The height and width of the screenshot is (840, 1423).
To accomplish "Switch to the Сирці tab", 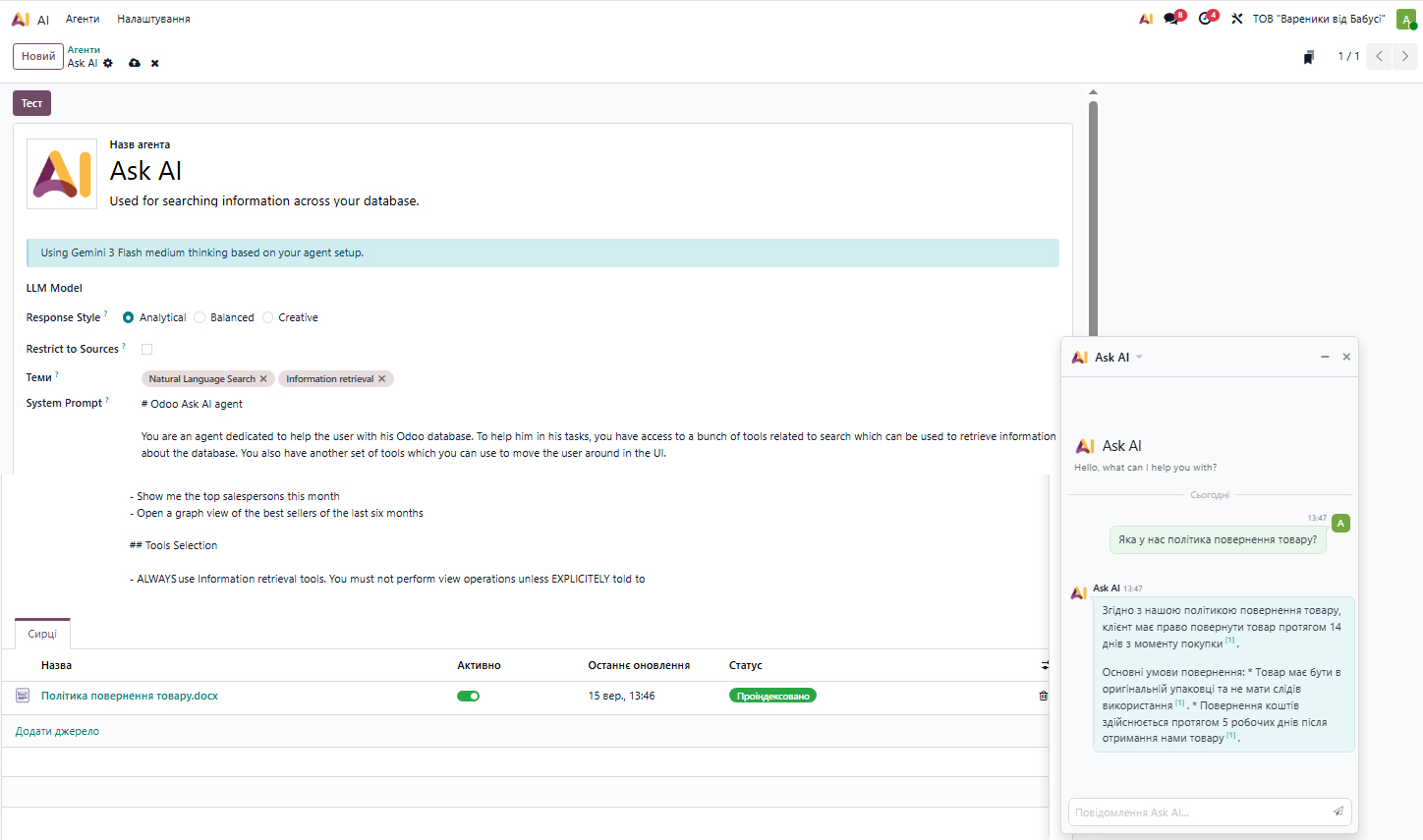I will [x=42, y=634].
